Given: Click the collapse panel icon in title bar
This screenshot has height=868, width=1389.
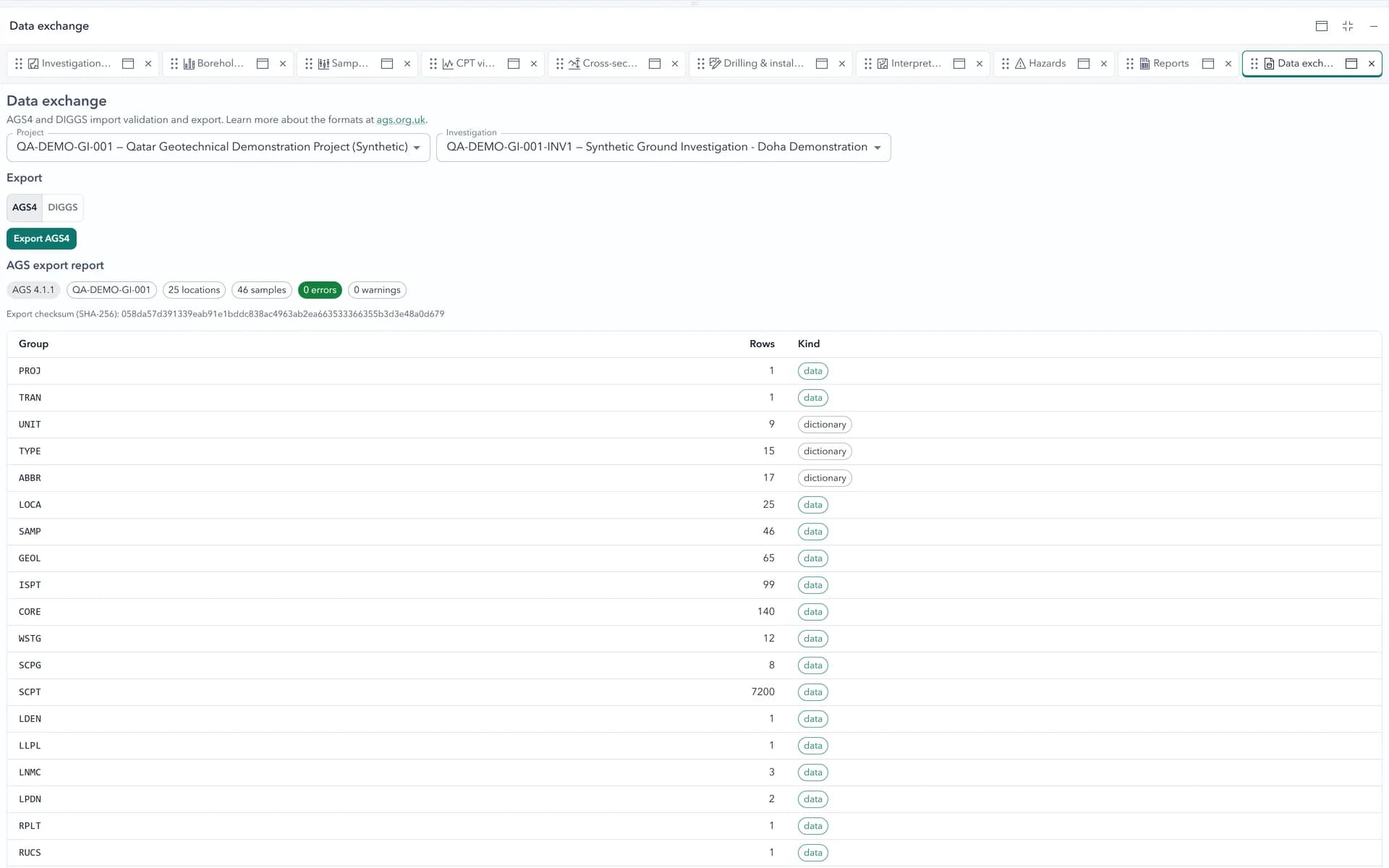Looking at the screenshot, I should point(1348,26).
